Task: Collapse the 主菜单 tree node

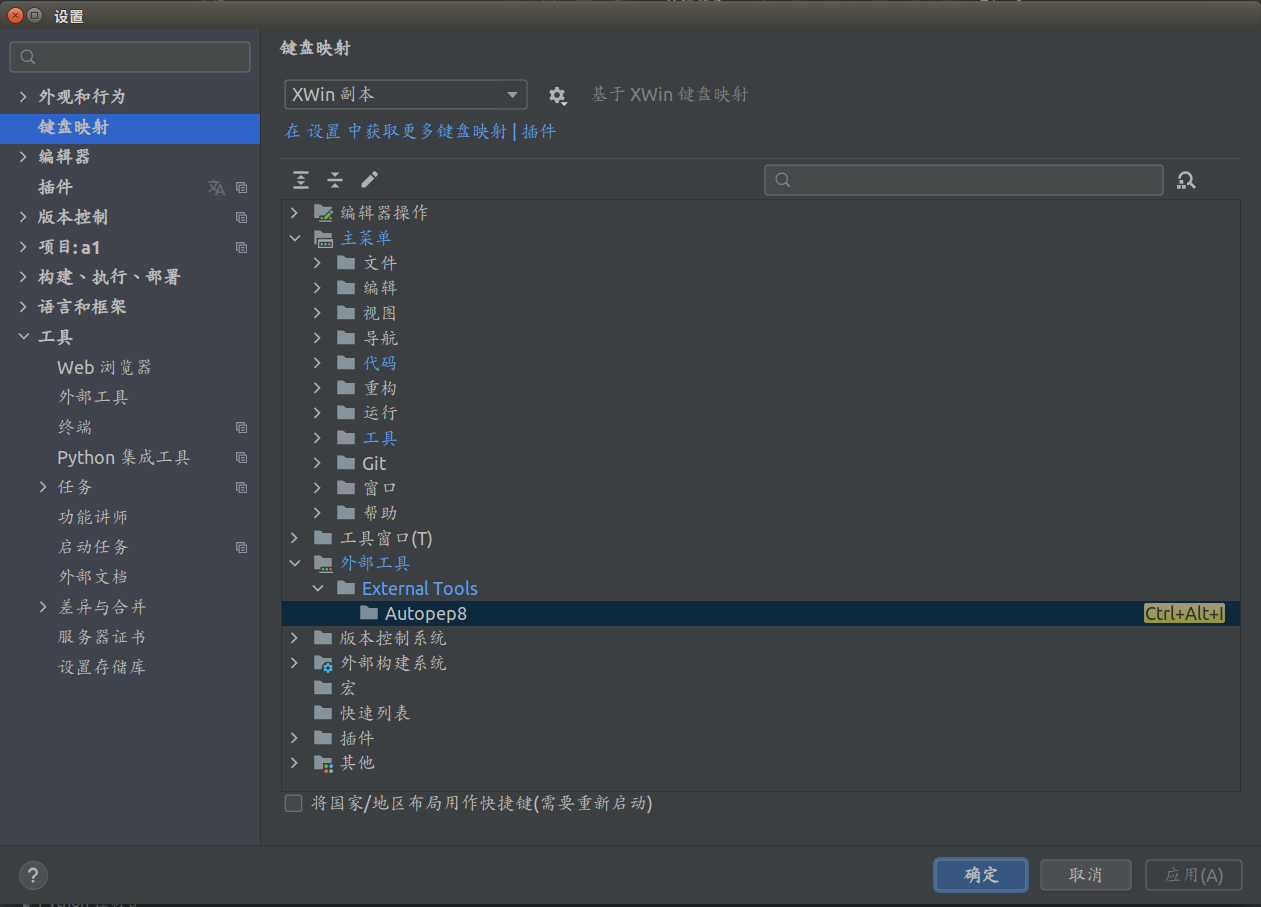Action: 294,237
